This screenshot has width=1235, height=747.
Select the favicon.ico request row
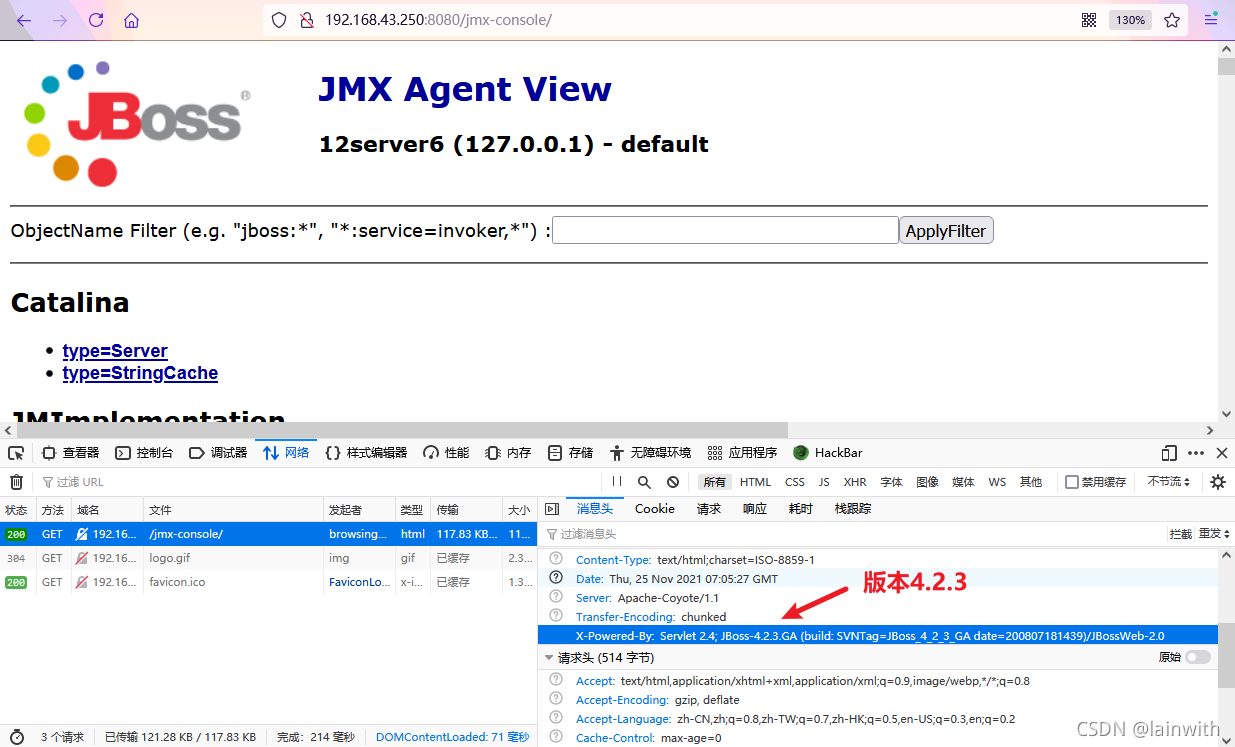pos(268,582)
